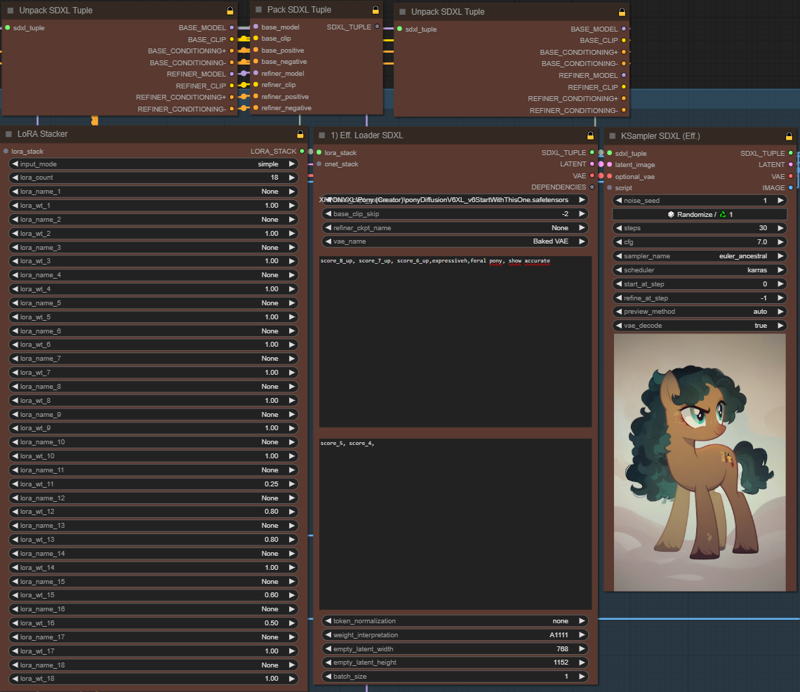Select the lora_stack input port on Eff. Loader SDXL

click(319, 153)
